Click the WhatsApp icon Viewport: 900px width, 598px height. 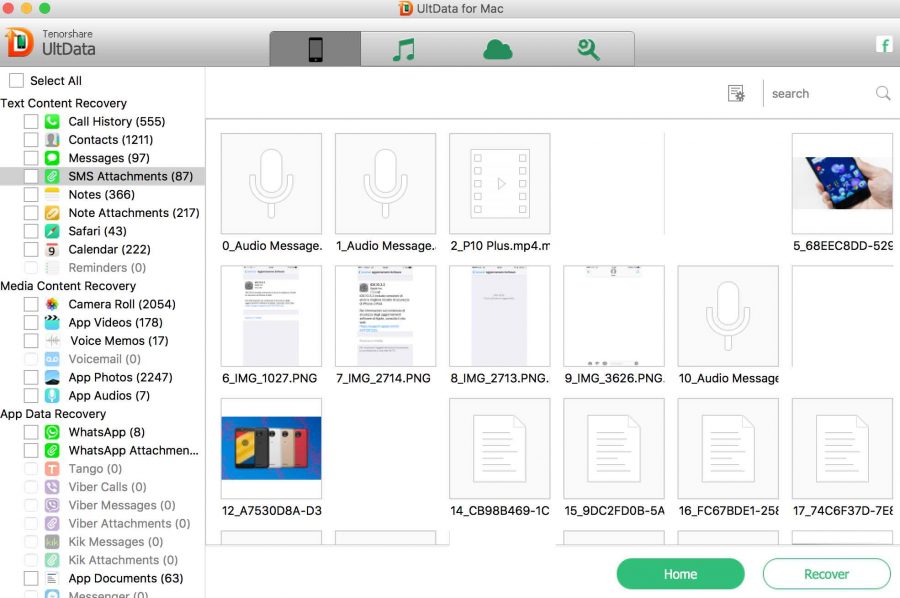pos(52,432)
